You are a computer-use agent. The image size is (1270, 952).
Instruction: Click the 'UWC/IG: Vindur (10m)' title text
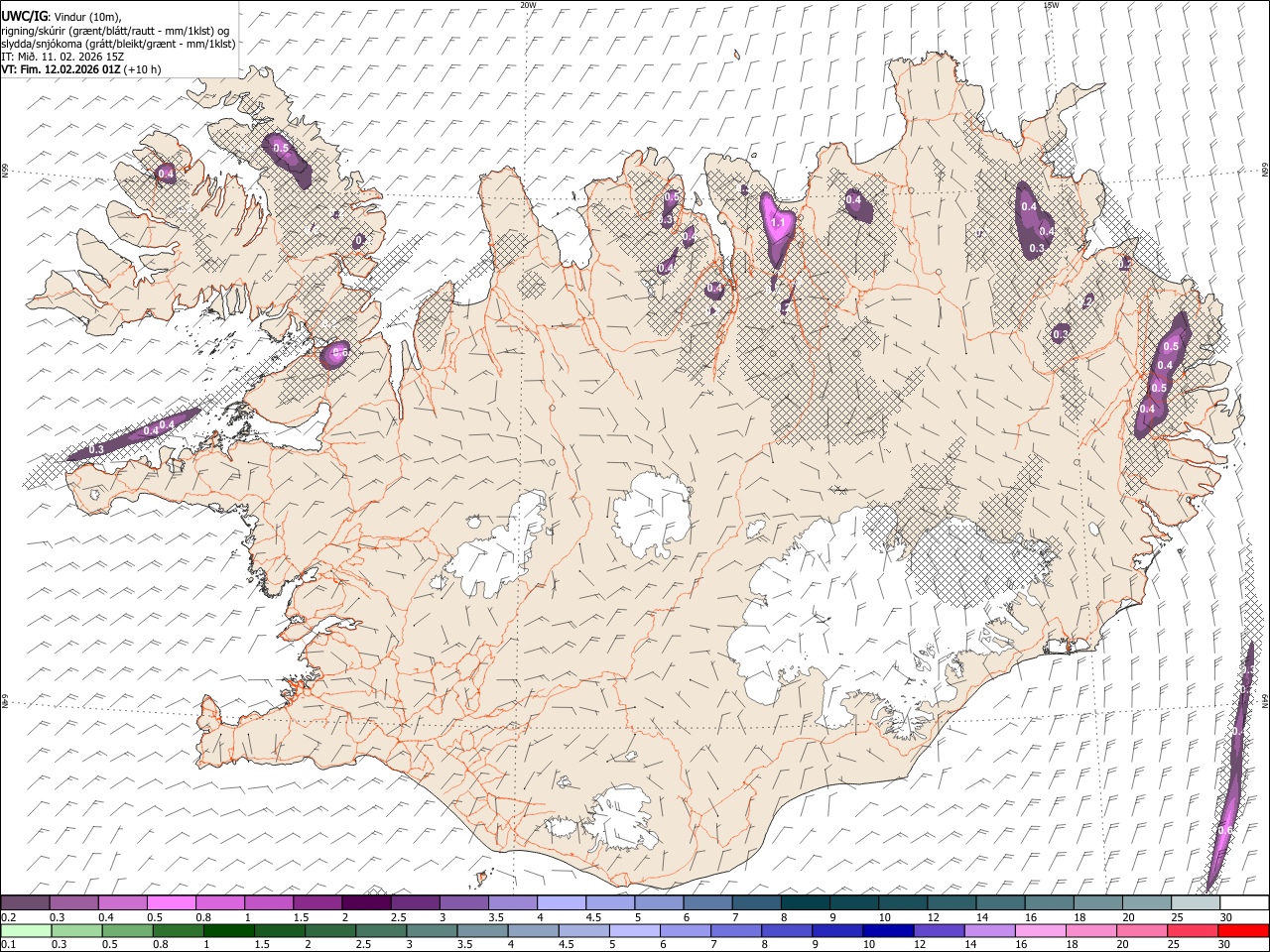[x=61, y=17]
